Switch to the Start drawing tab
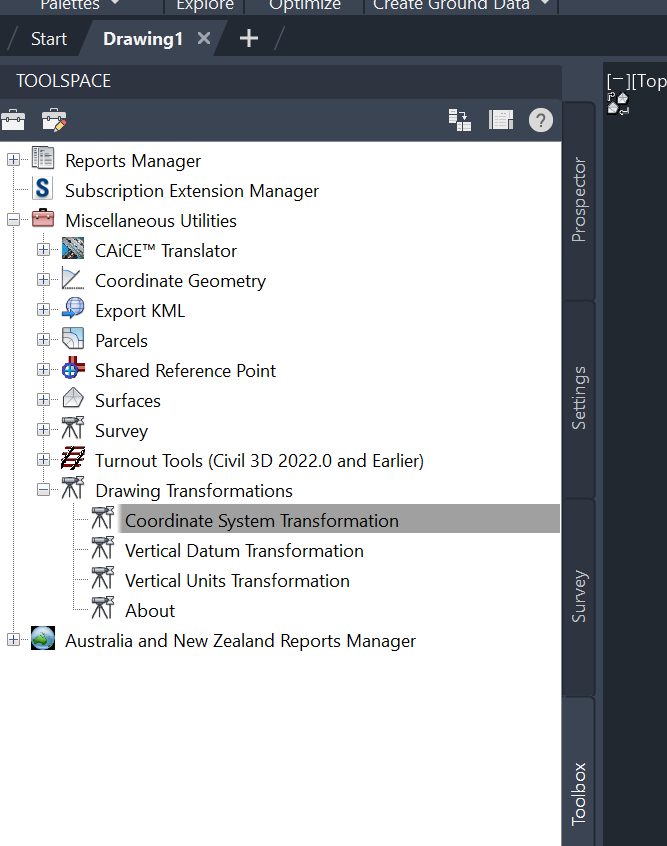 click(48, 39)
